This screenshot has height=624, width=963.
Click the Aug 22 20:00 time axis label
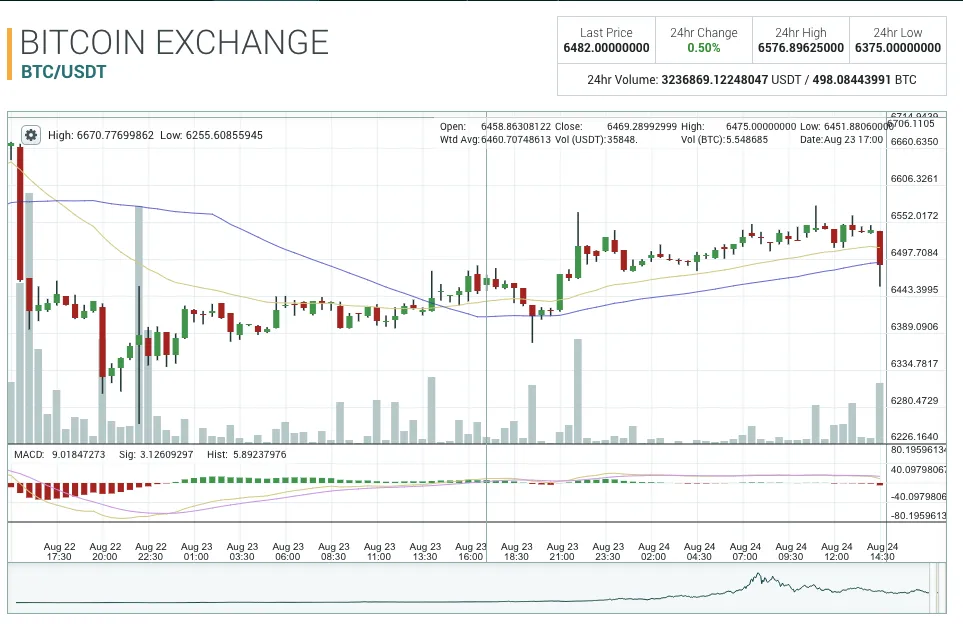(x=105, y=552)
